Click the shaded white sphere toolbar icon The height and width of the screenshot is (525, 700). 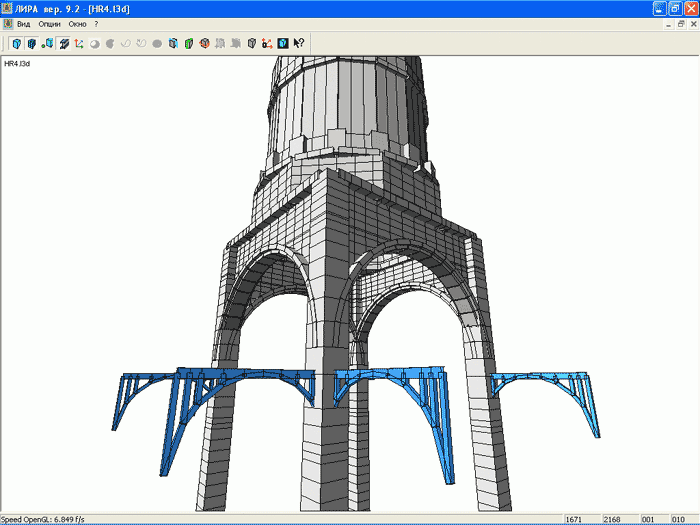(94, 43)
